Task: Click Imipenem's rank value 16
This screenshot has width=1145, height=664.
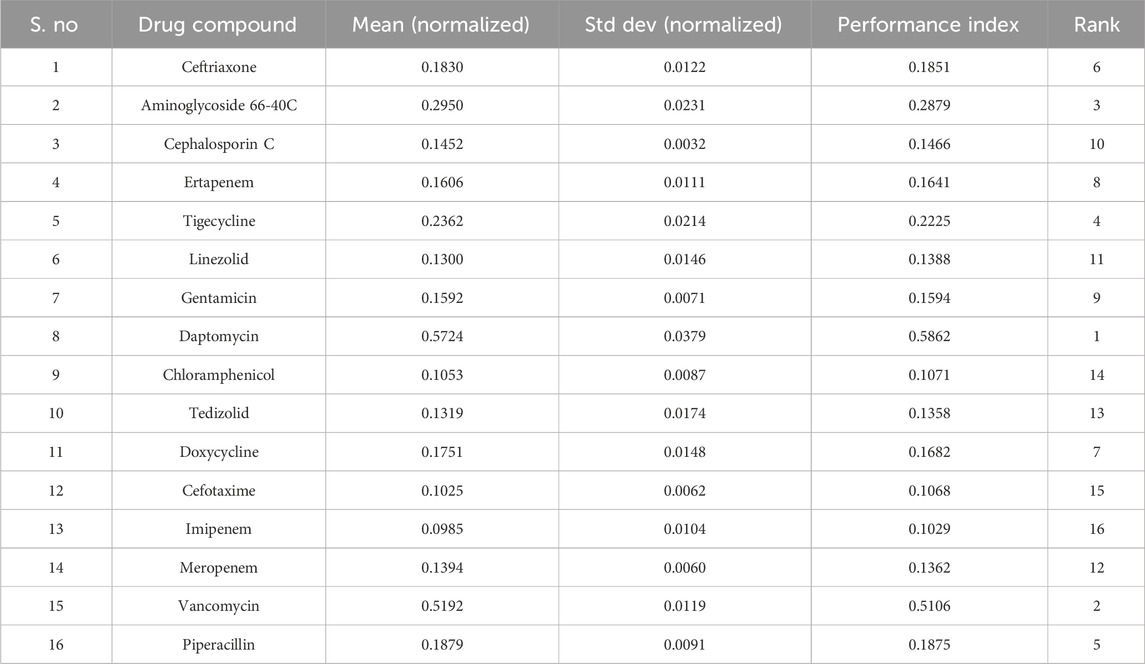Action: click(1096, 529)
